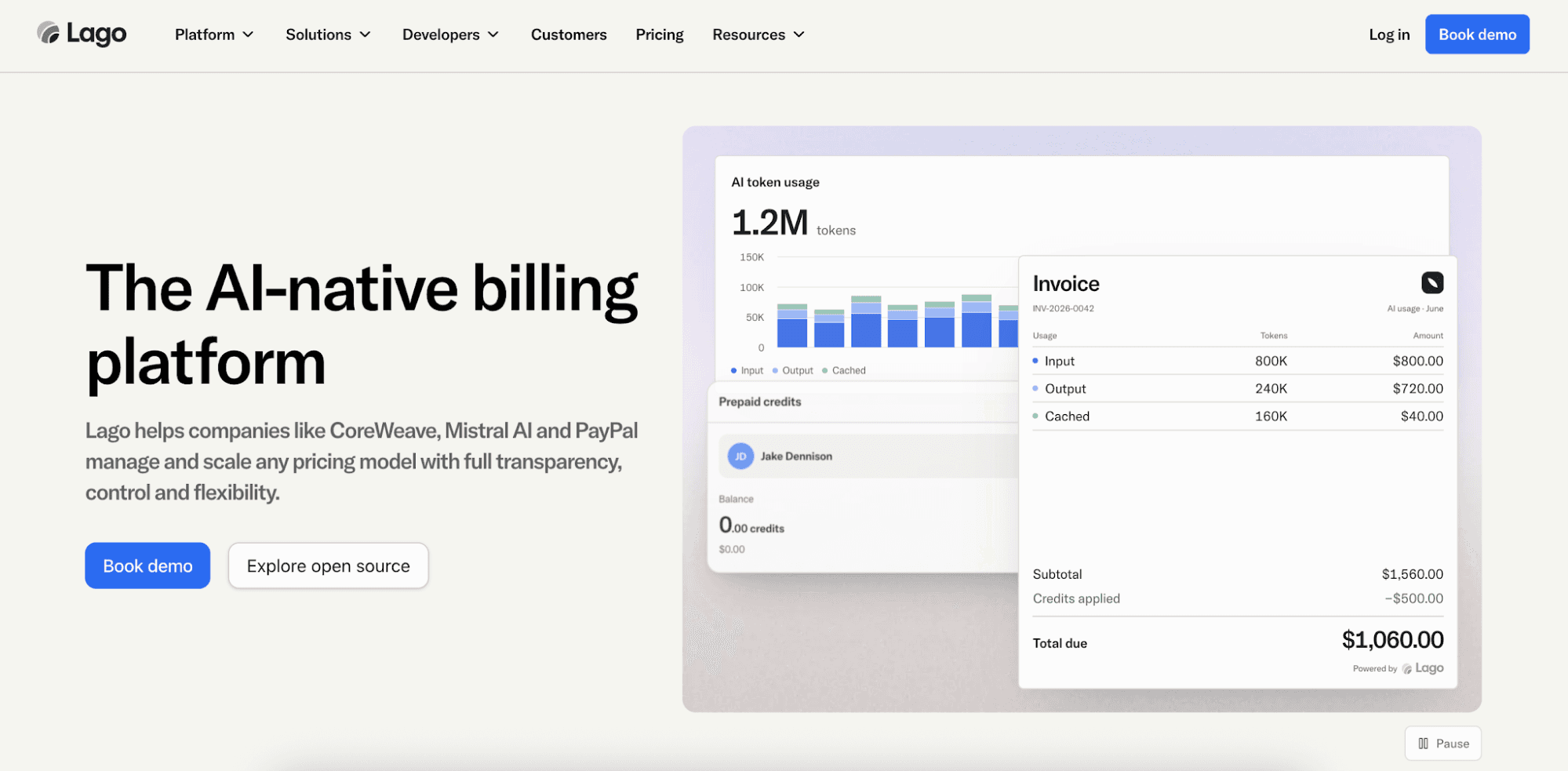Click the Book demo button in the header

click(x=1477, y=35)
